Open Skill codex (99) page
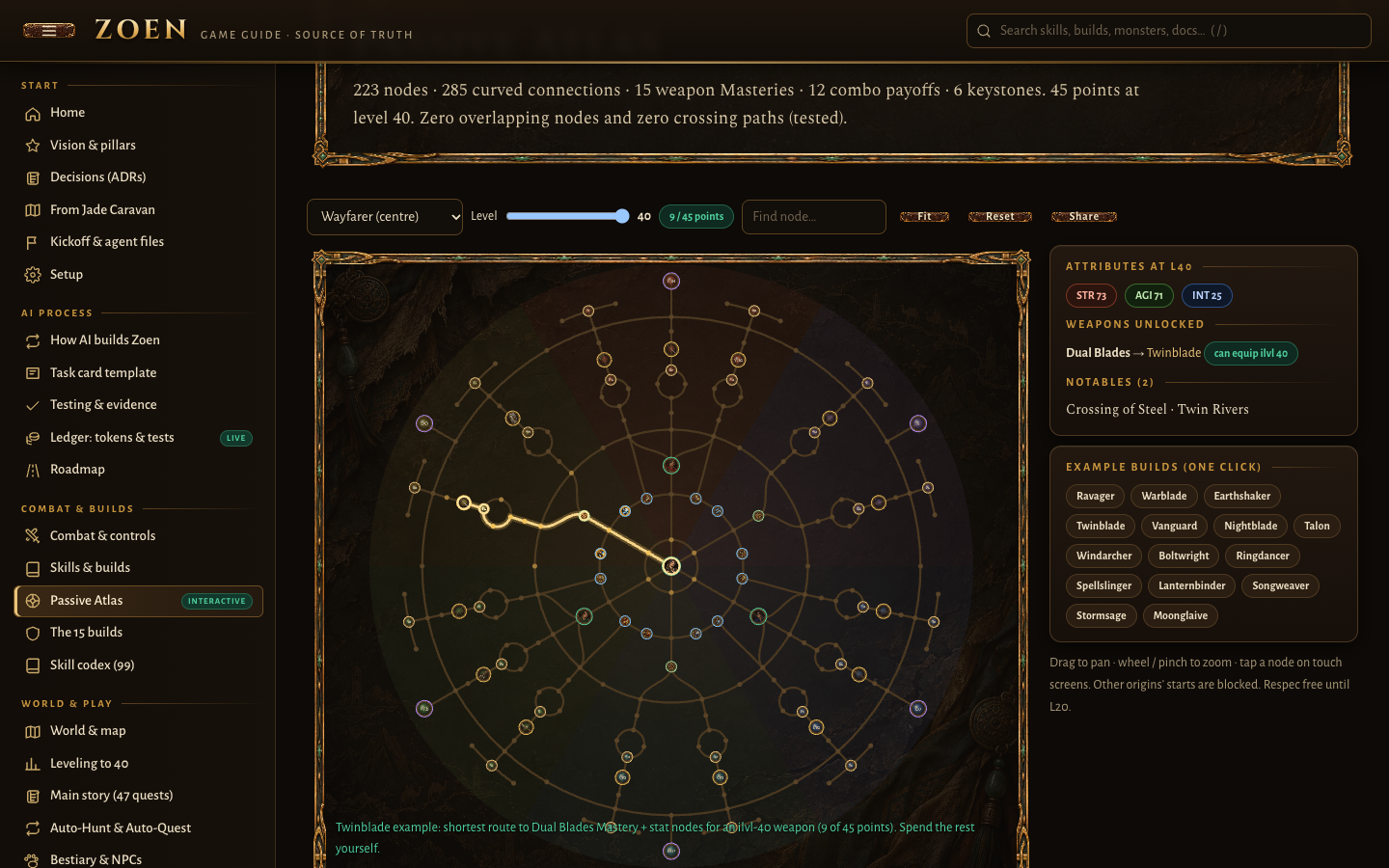This screenshot has height=868, width=1389. point(139,665)
